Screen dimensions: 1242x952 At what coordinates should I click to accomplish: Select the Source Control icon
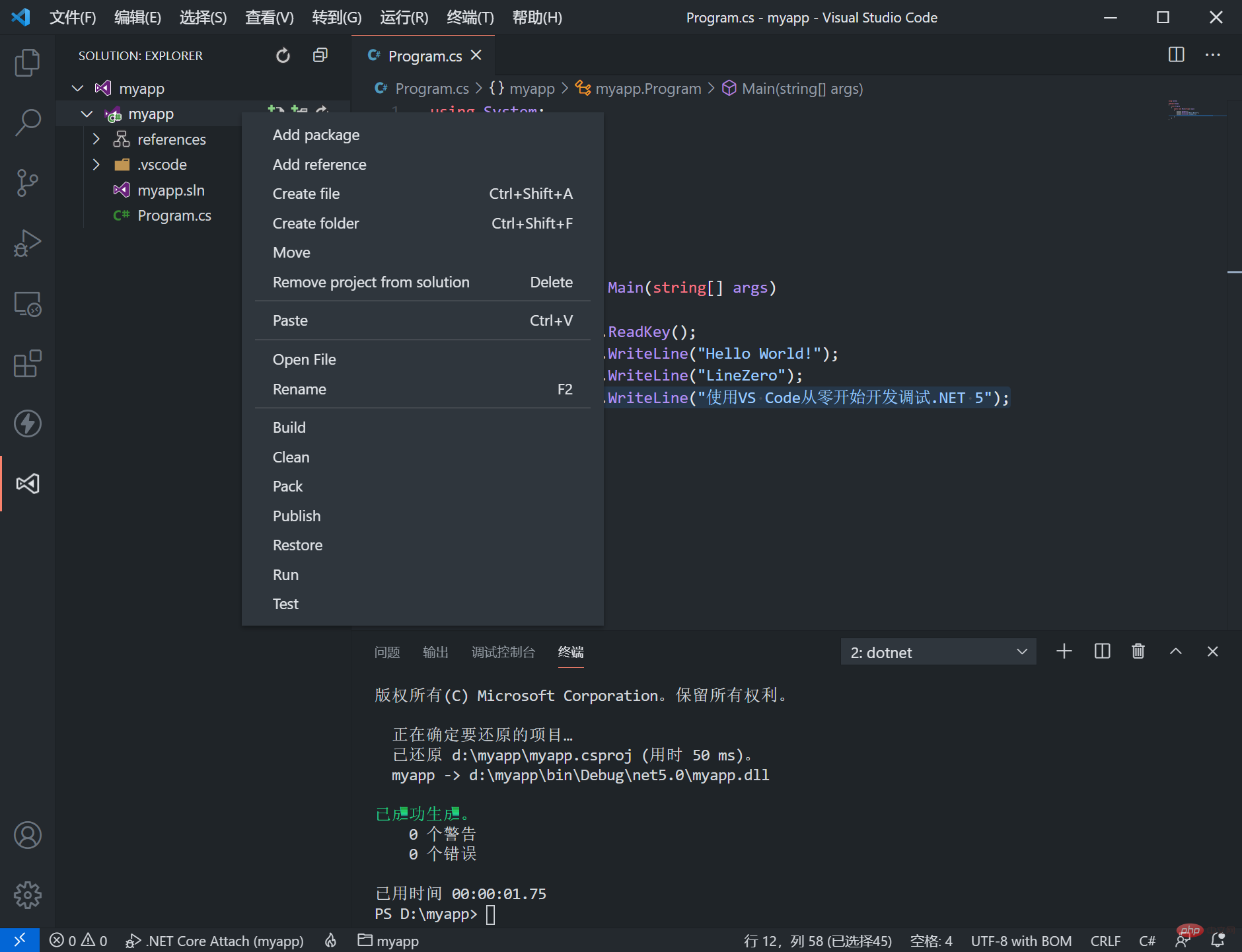[27, 182]
